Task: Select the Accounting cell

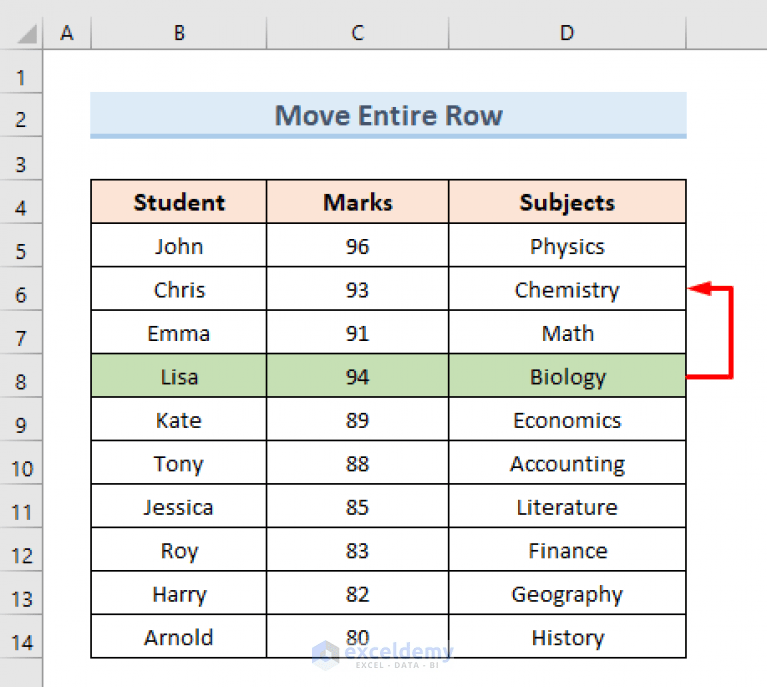Action: [567, 463]
